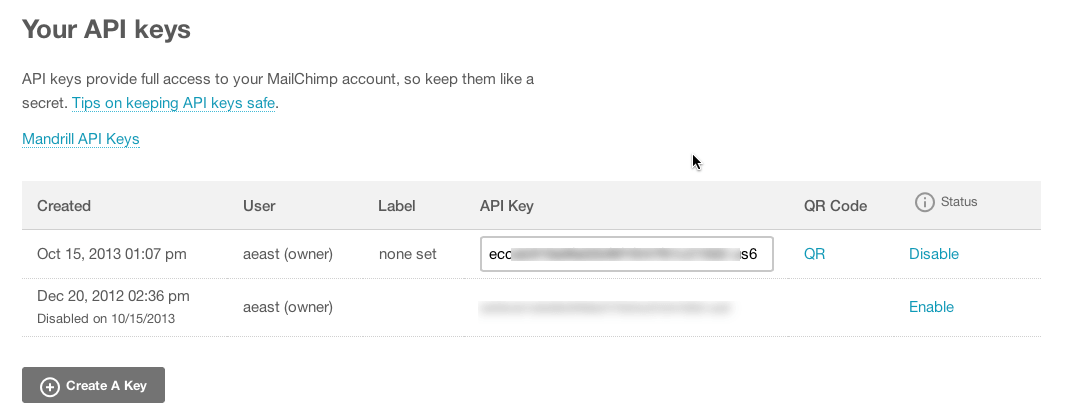Show the QR code for the first key
1070x409 pixels.
tap(814, 254)
